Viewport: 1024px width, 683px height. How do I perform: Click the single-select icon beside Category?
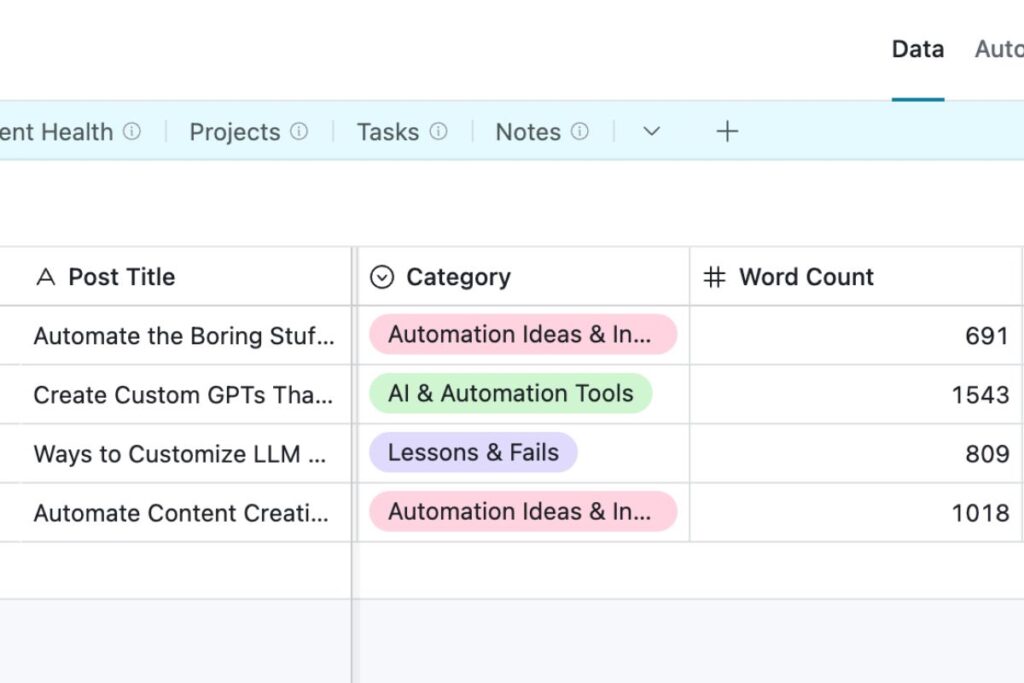click(x=382, y=277)
